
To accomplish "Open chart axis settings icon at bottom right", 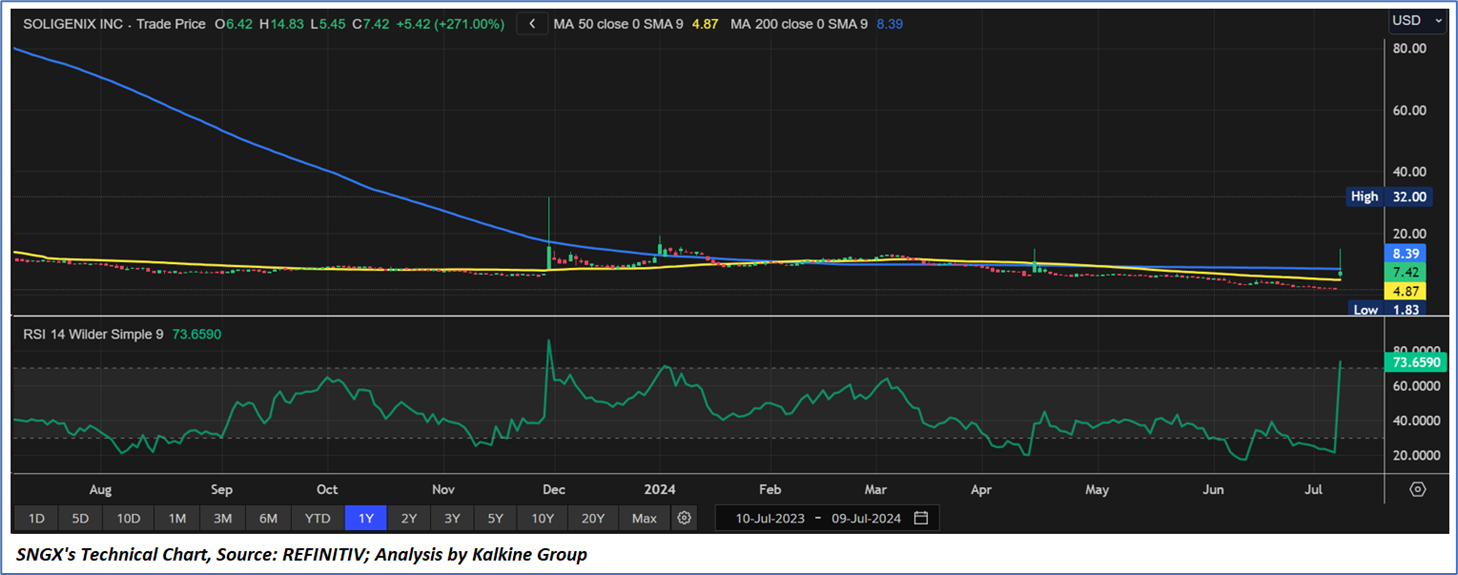I will 1417,490.
